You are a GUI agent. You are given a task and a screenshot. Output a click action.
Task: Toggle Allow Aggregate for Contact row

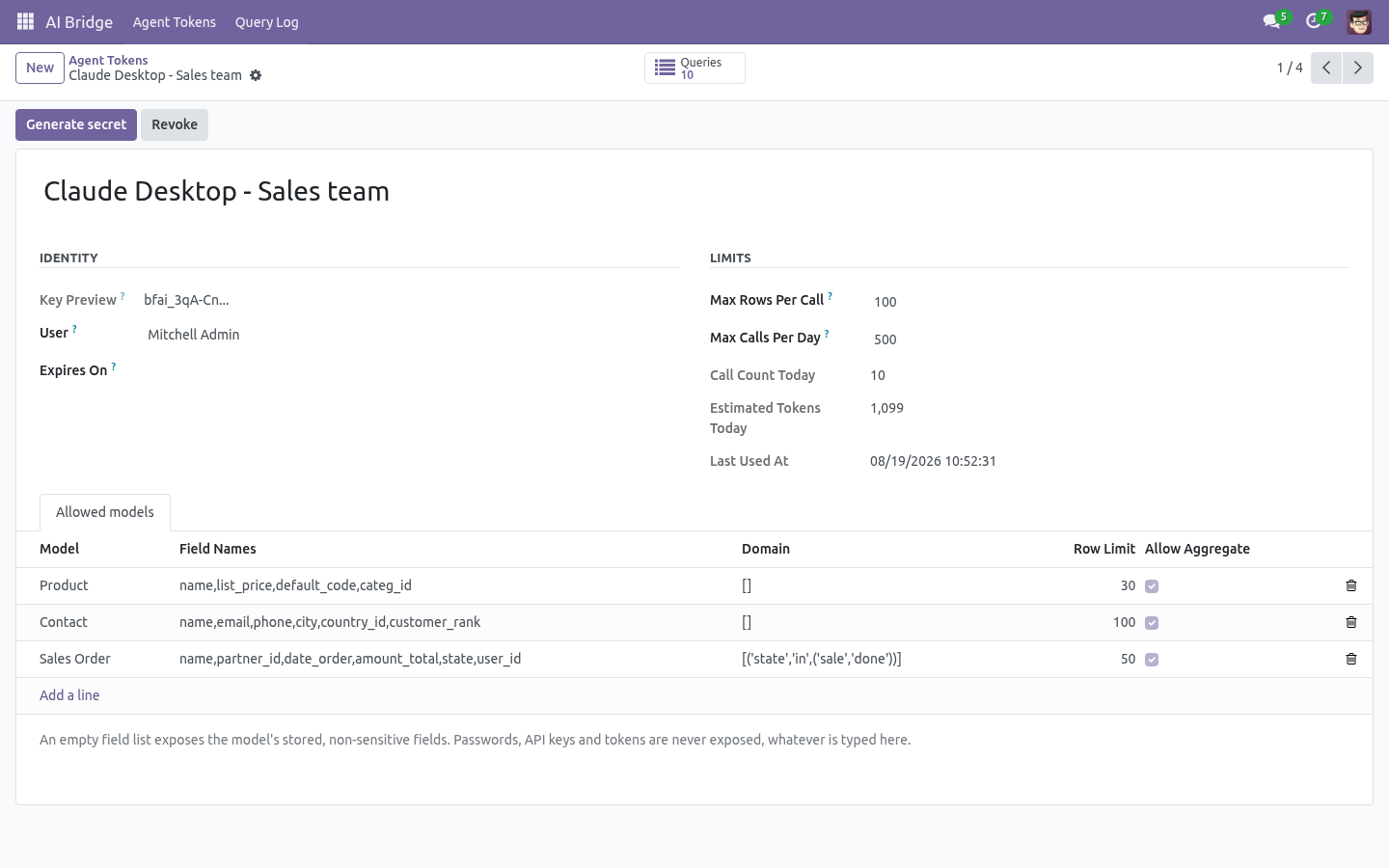tap(1152, 623)
